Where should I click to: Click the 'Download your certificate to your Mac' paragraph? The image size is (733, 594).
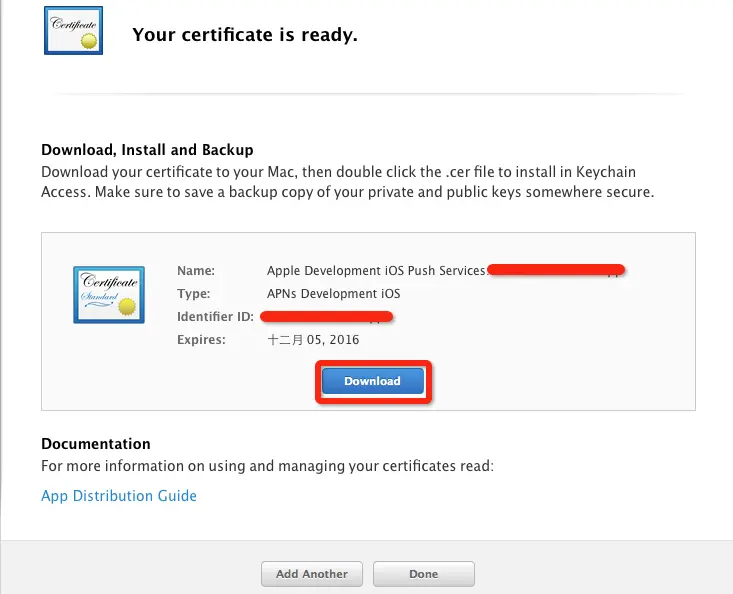pyautogui.click(x=348, y=182)
